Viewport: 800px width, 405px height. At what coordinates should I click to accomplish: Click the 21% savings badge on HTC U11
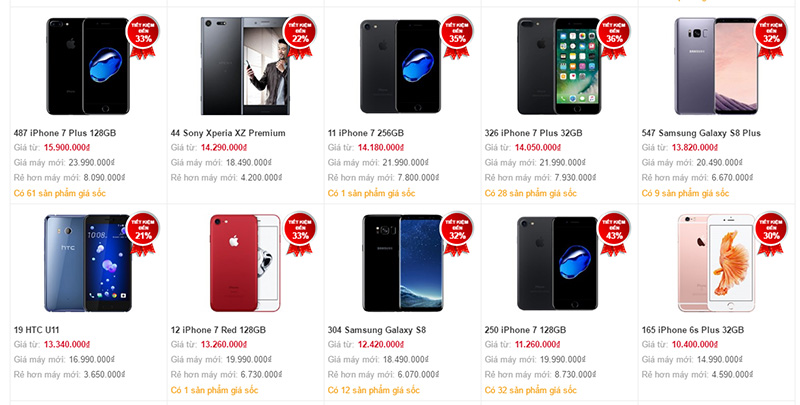coord(143,233)
